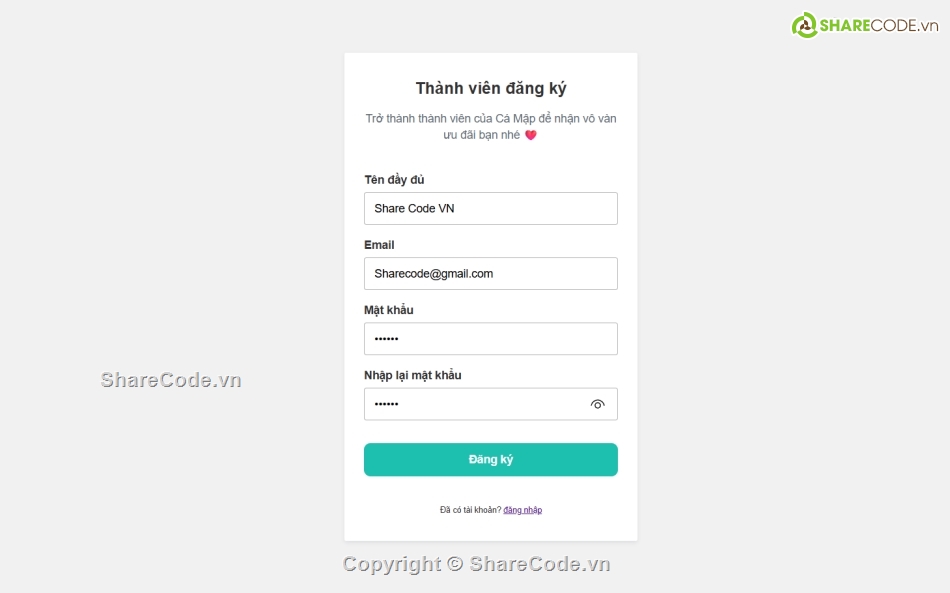Open the đăng nhập link
The width and height of the screenshot is (950, 593).
[x=524, y=509]
